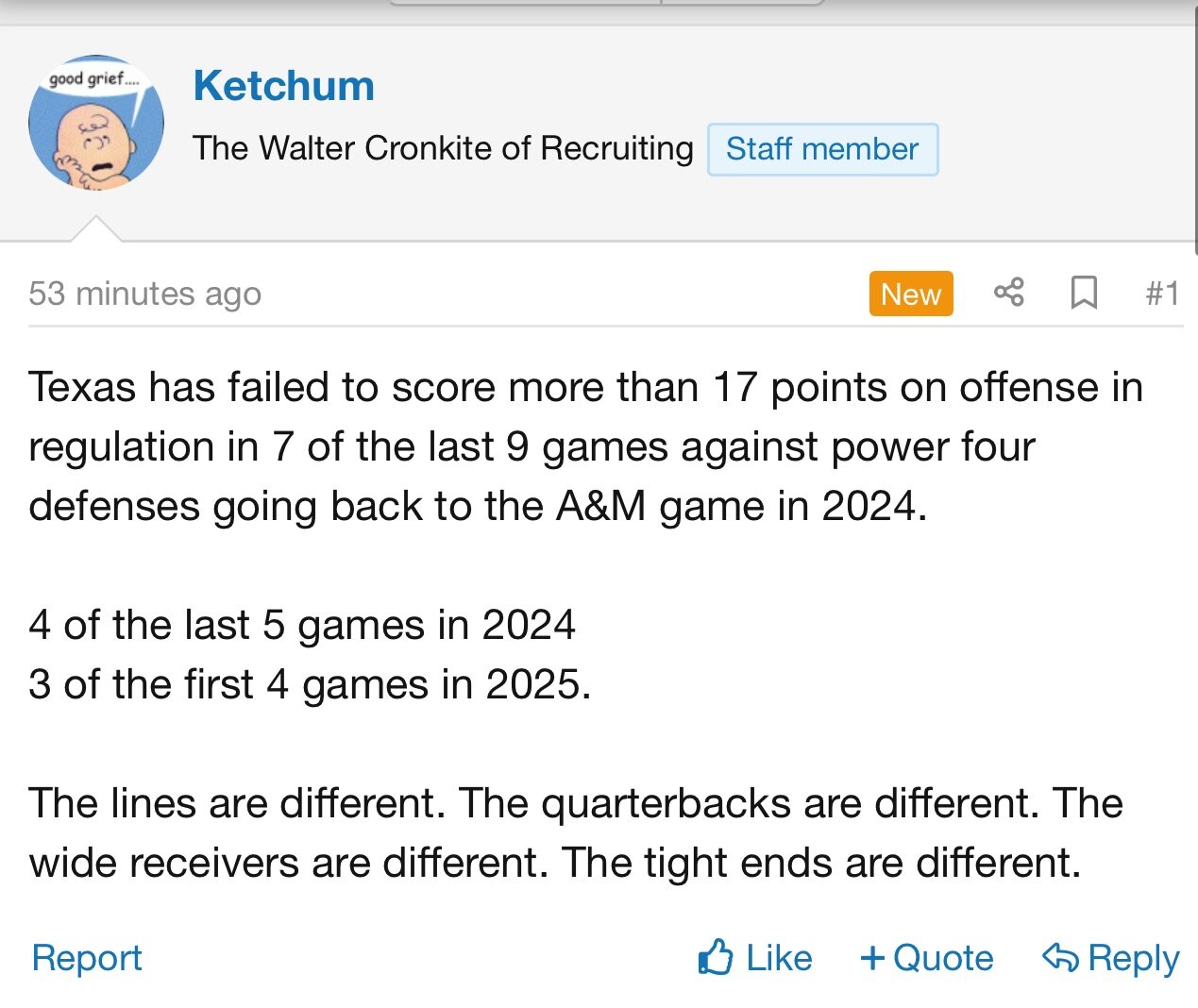The width and height of the screenshot is (1198, 1008).
Task: Click the thumbs-up icon
Action: [716, 957]
